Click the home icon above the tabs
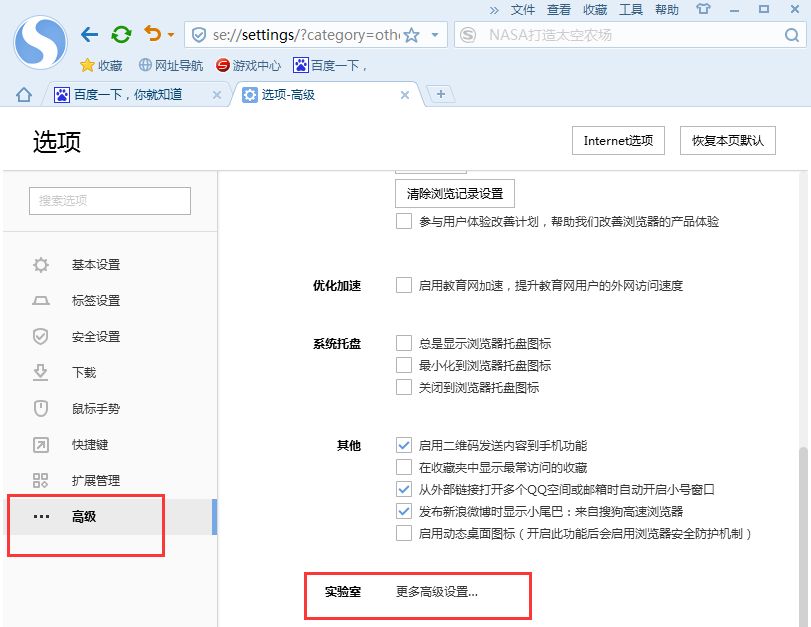Image resolution: width=811 pixels, height=627 pixels. coord(22,94)
